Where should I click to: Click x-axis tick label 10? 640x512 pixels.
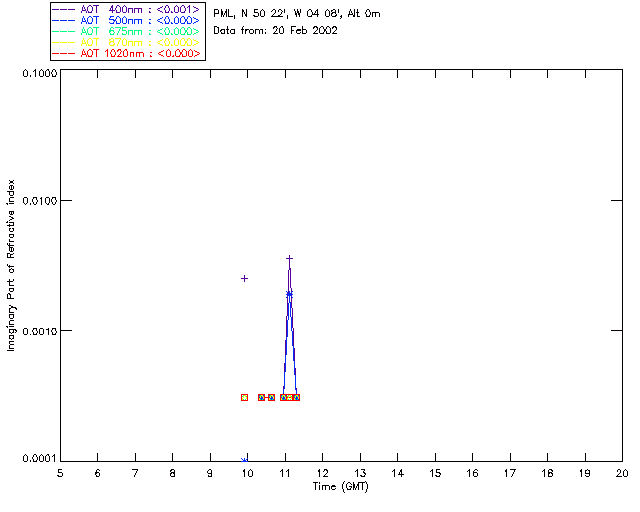(248, 473)
